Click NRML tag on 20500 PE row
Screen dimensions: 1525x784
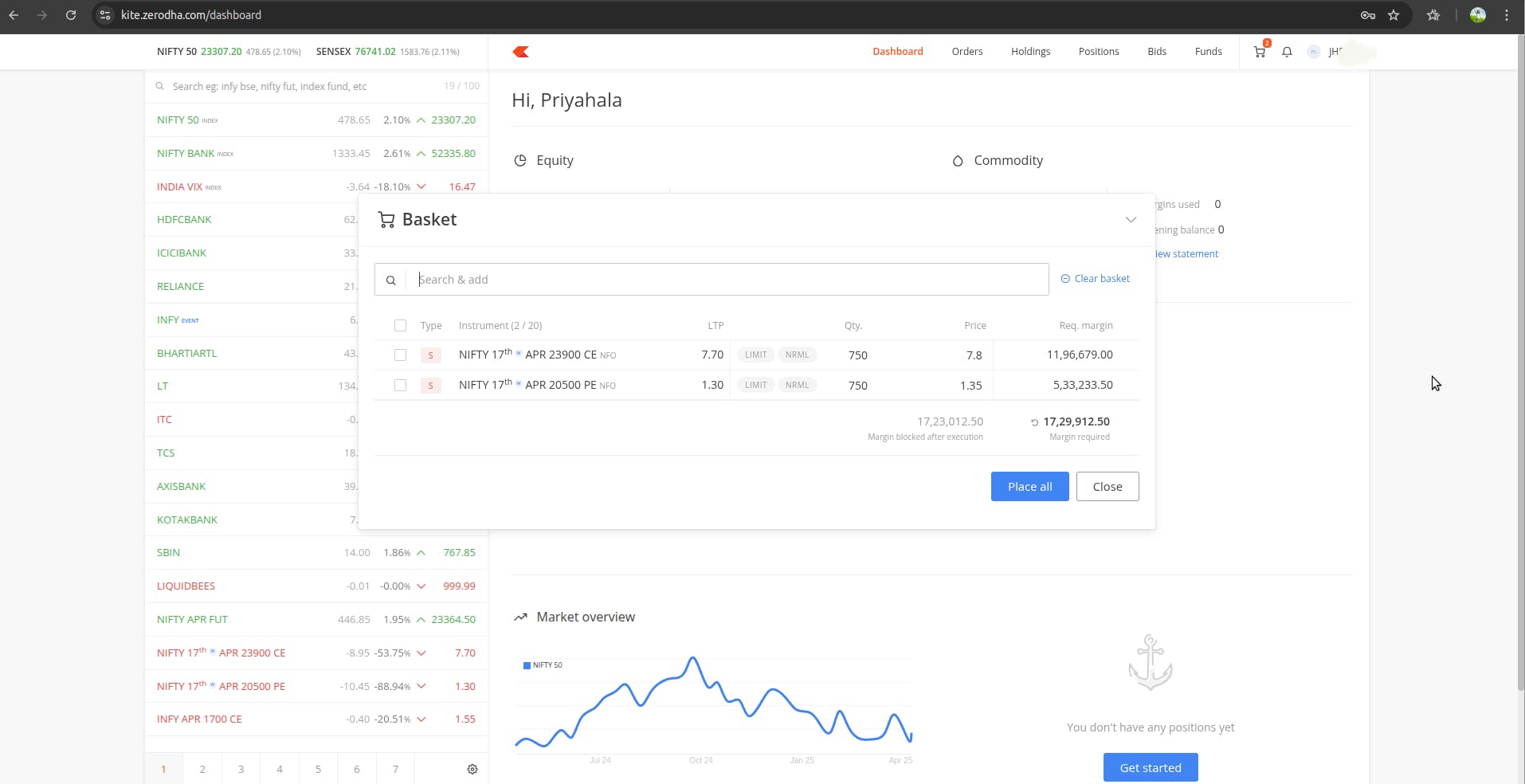click(x=797, y=386)
